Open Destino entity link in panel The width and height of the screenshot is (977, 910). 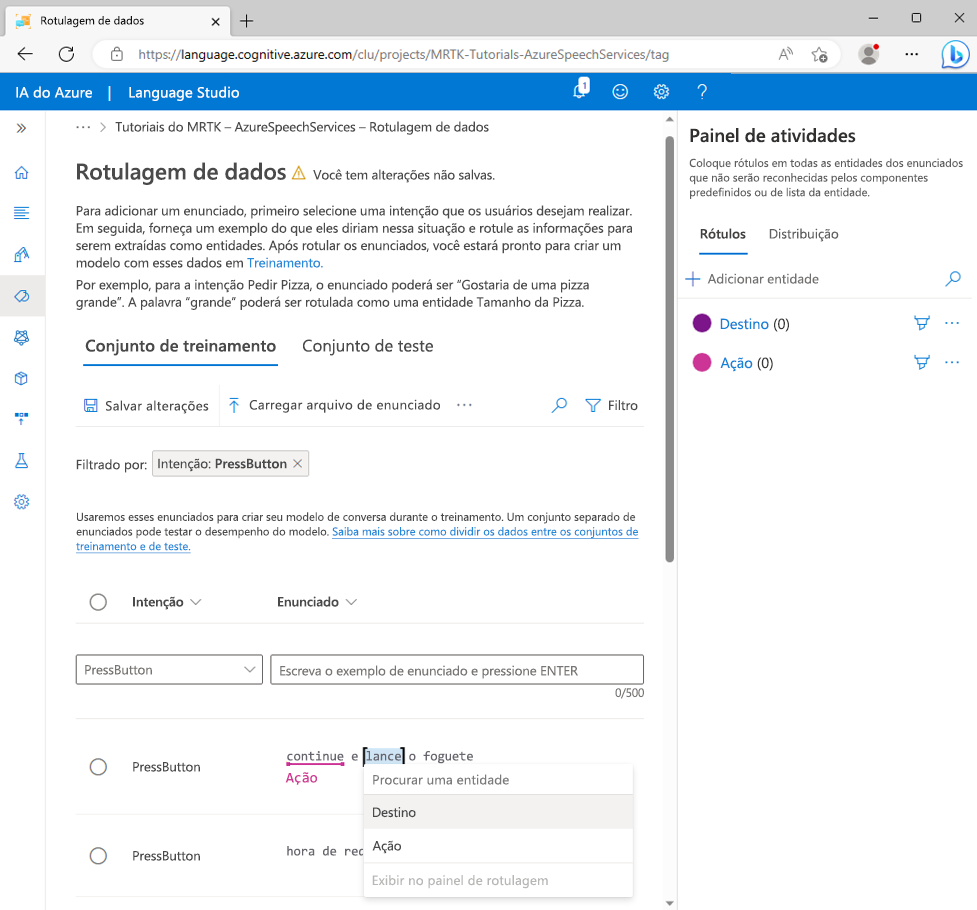(744, 324)
